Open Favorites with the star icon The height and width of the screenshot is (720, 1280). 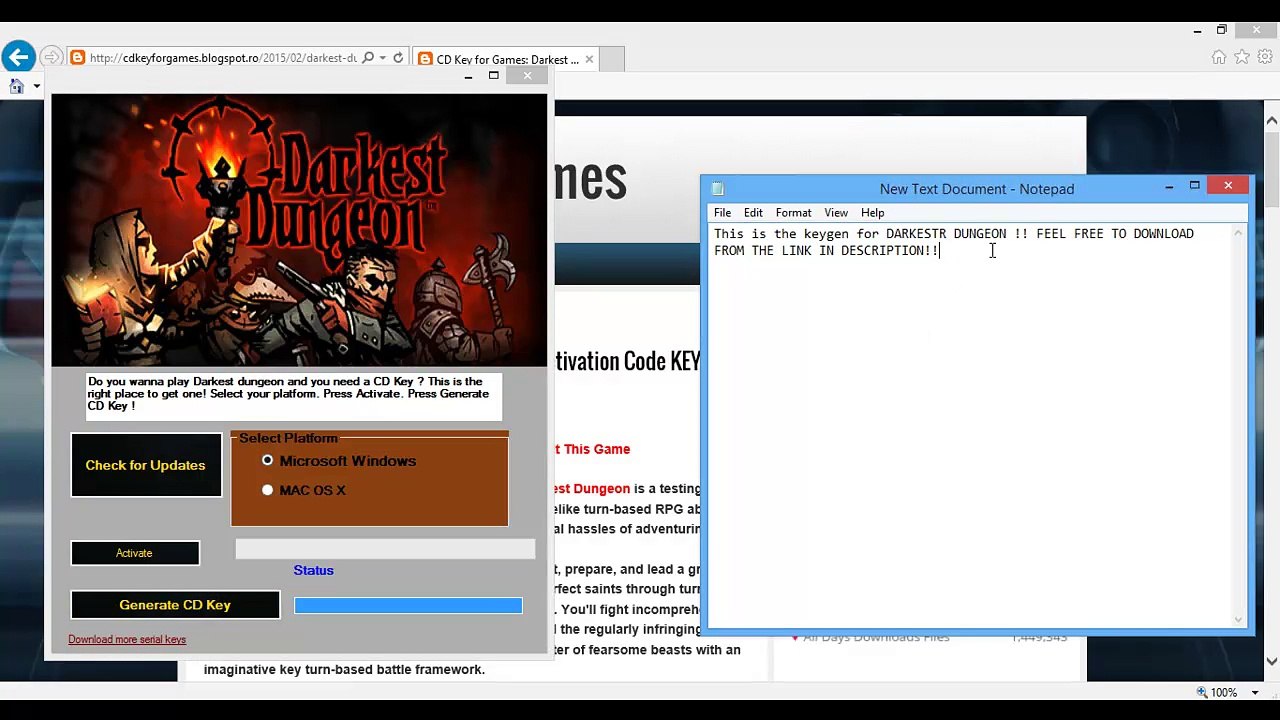[1242, 58]
